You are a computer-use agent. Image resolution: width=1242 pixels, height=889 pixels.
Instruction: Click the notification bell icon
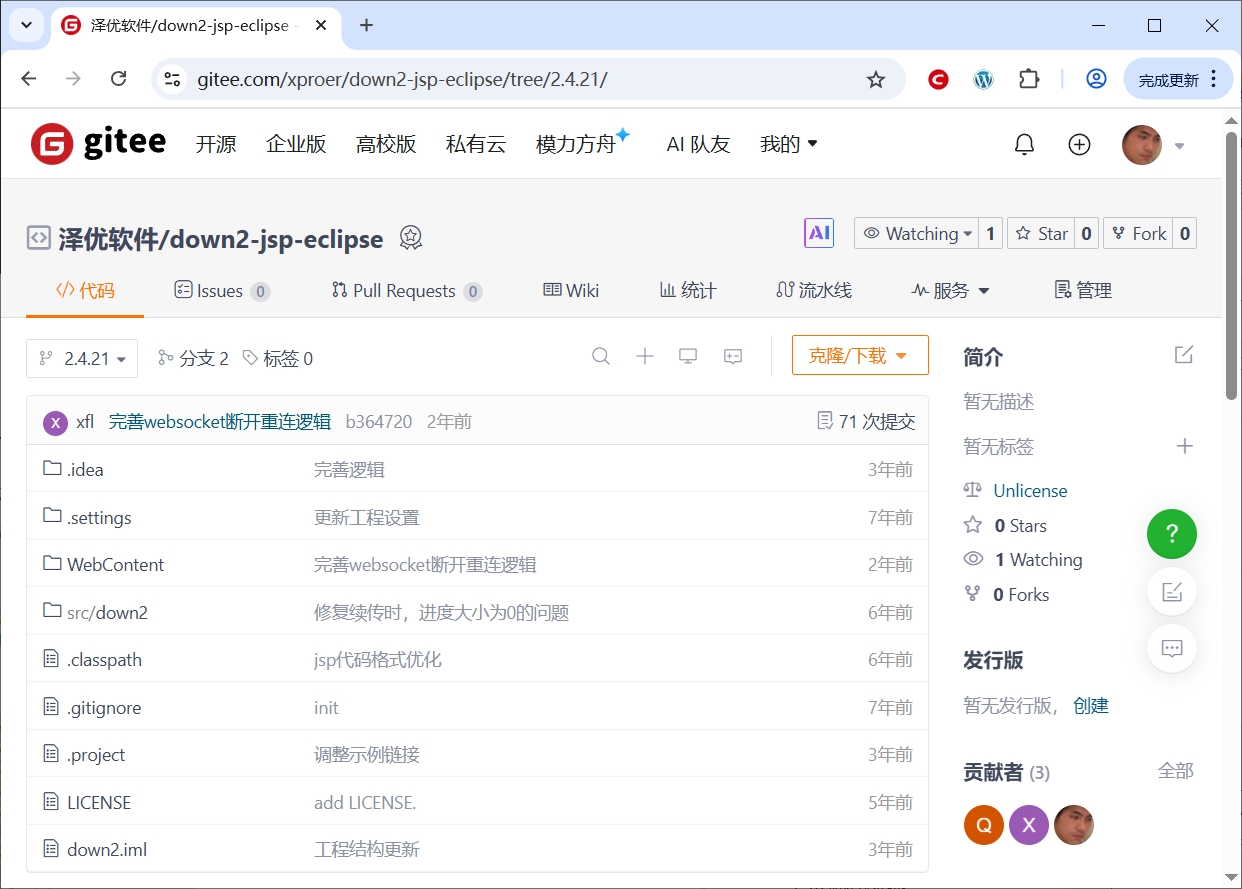click(x=1024, y=145)
